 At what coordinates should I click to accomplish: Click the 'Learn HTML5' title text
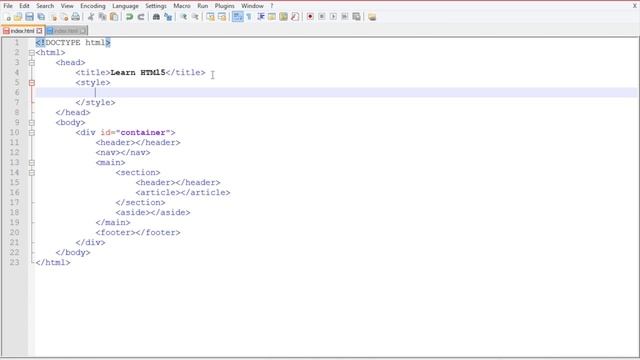coord(138,72)
